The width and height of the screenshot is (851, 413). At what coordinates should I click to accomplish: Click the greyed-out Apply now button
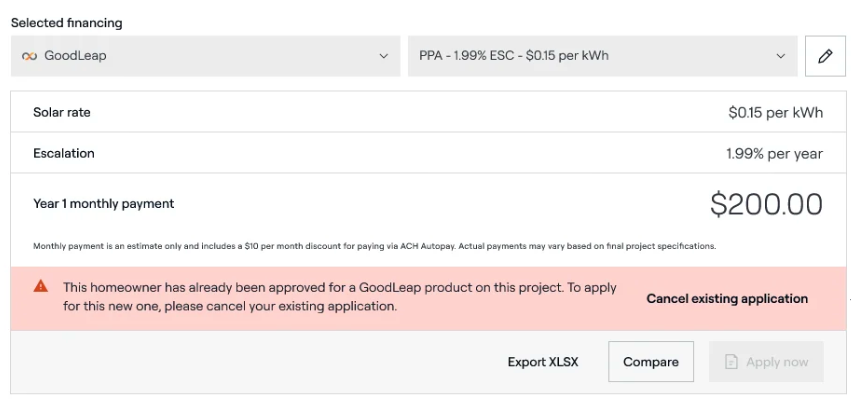(x=766, y=362)
